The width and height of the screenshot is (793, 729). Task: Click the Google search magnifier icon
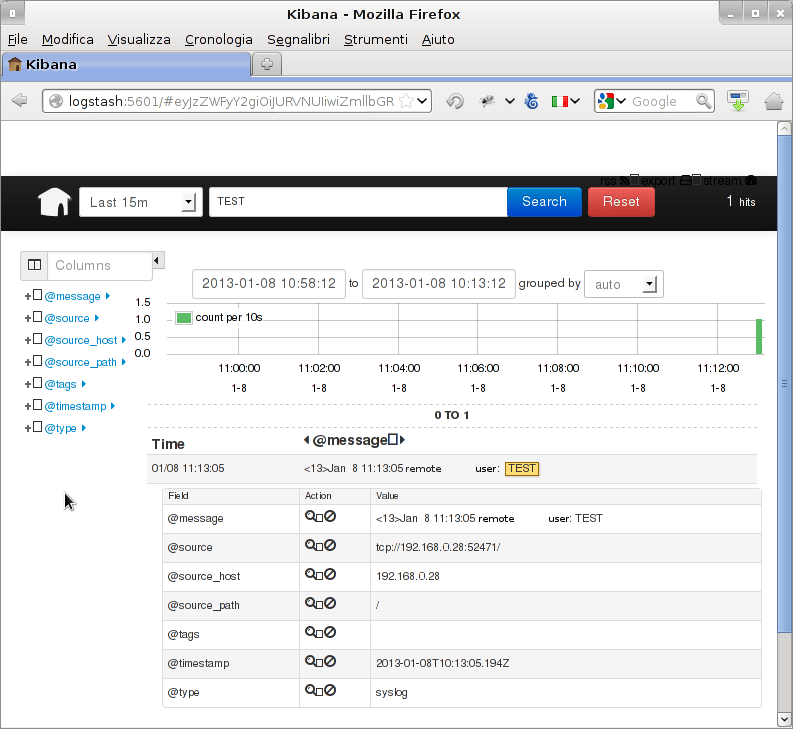703,101
